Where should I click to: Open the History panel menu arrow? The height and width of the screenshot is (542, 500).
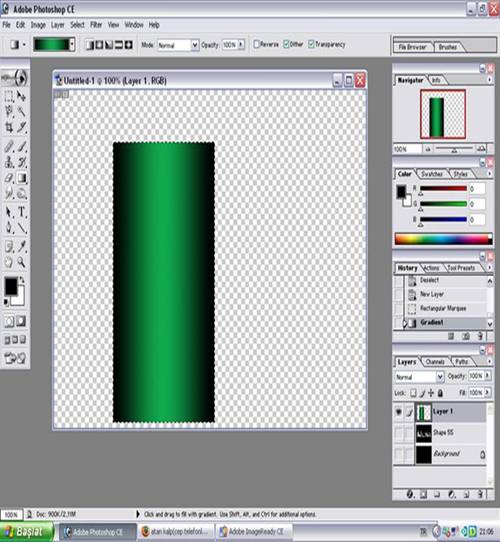point(490,268)
